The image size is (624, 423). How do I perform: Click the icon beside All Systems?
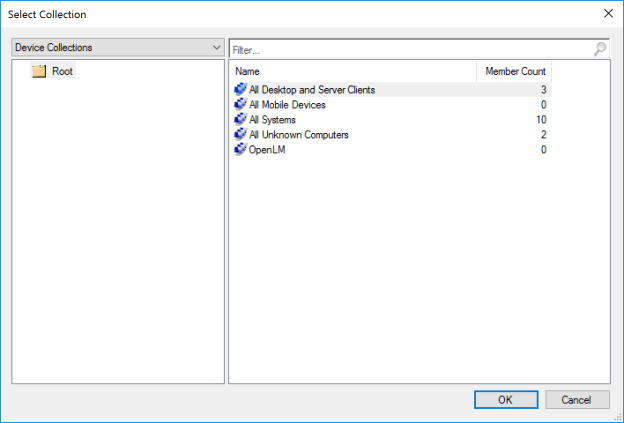pyautogui.click(x=240, y=120)
